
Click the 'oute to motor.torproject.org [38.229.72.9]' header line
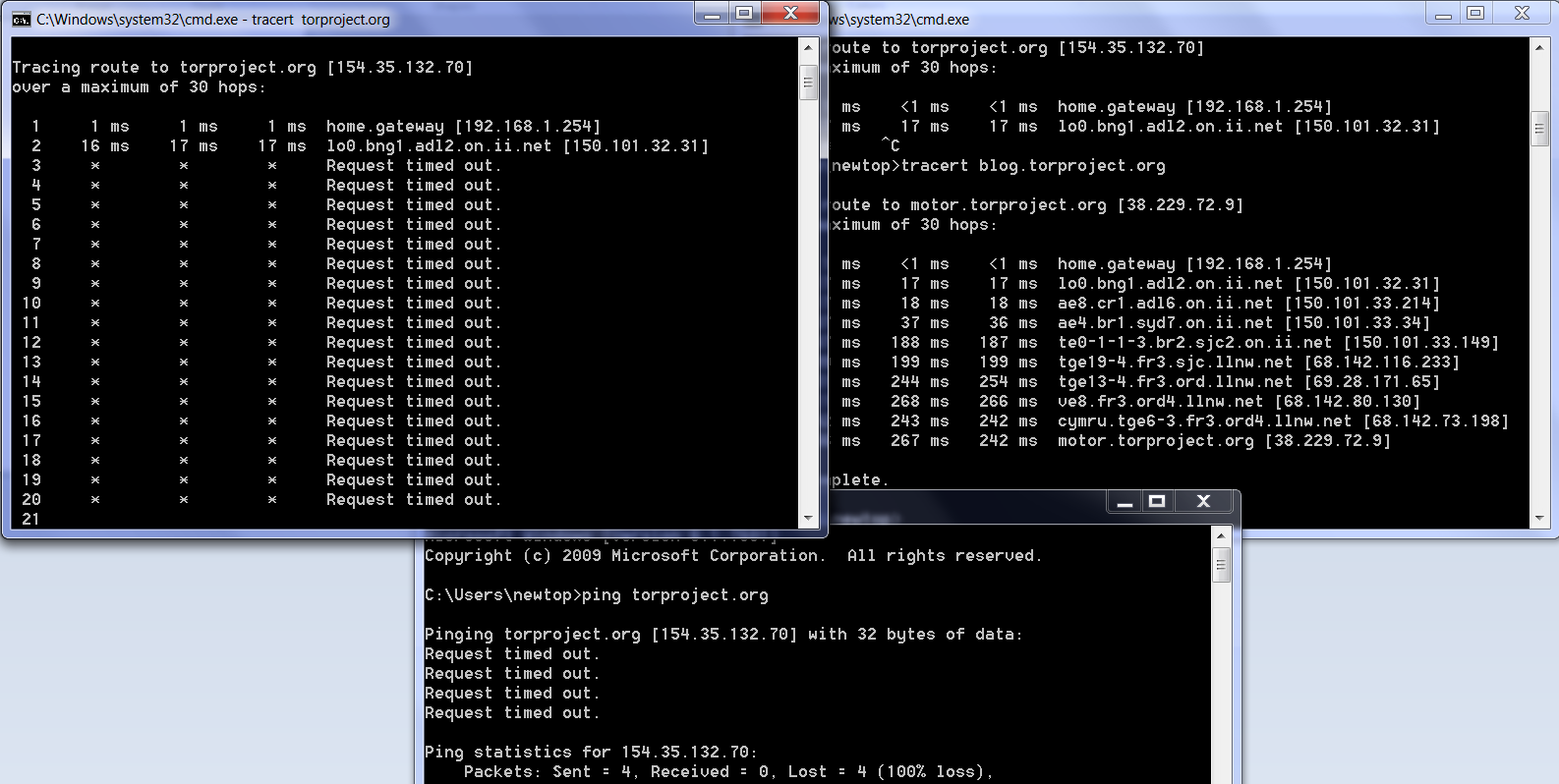click(x=1037, y=204)
